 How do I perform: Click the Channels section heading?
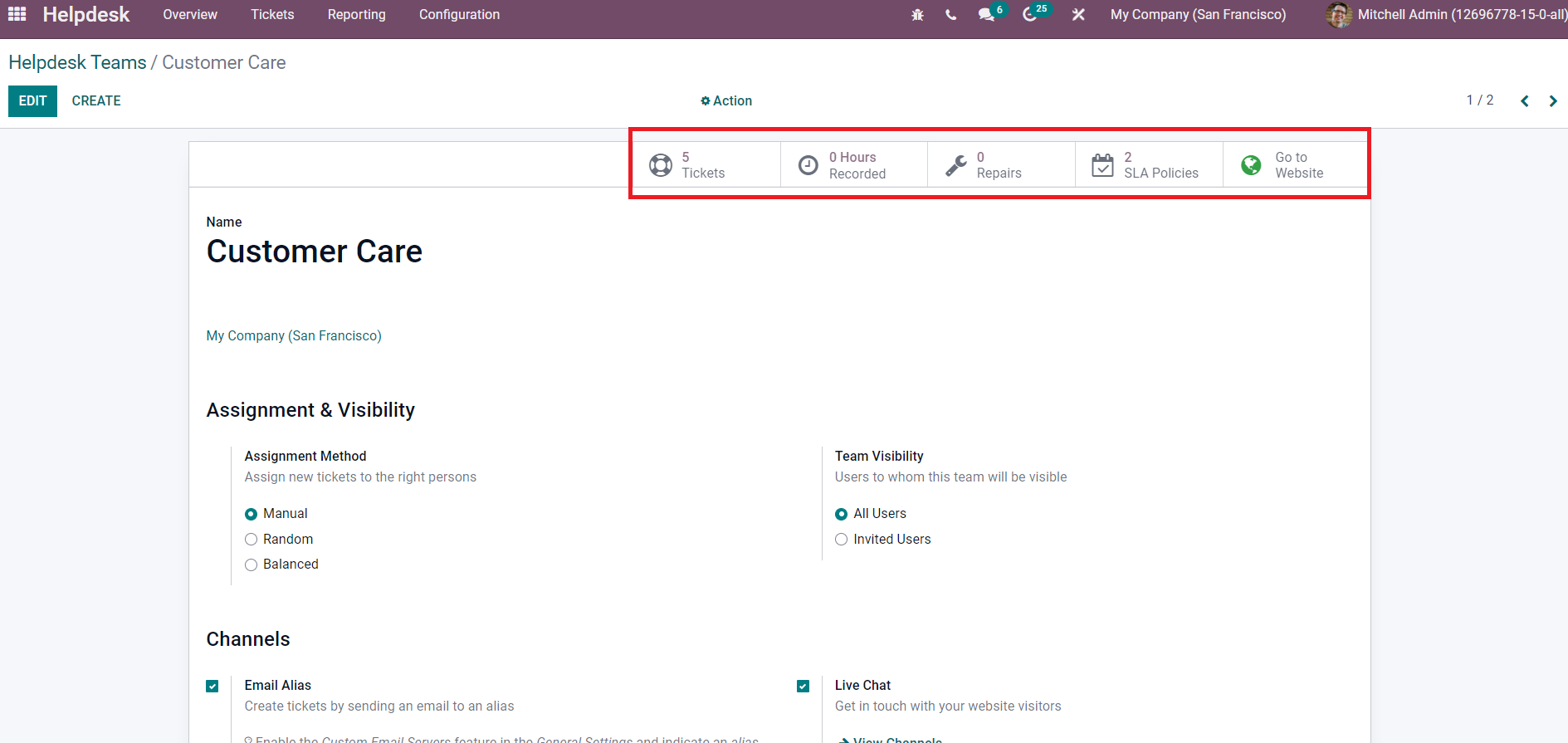pos(248,639)
